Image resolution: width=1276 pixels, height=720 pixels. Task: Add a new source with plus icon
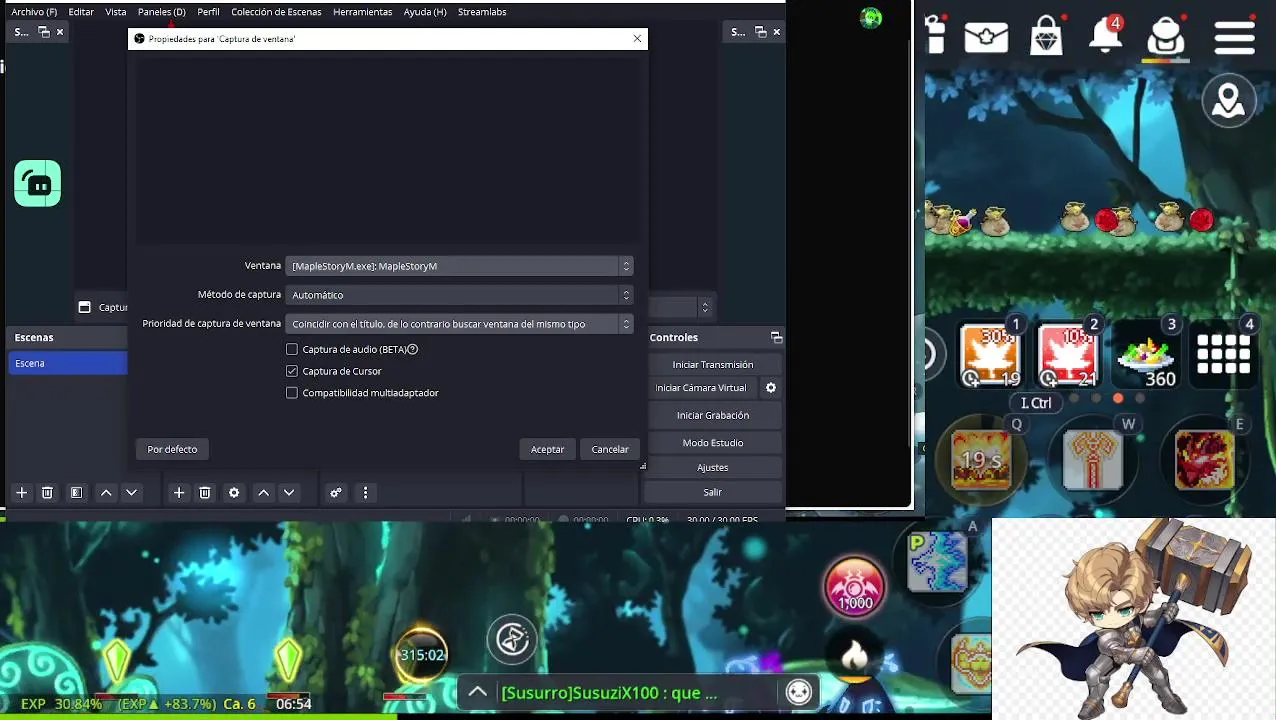click(179, 492)
